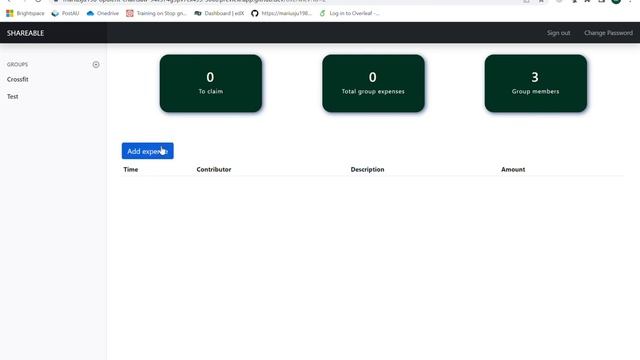
Task: Open the Test group
Action: (x=13, y=96)
